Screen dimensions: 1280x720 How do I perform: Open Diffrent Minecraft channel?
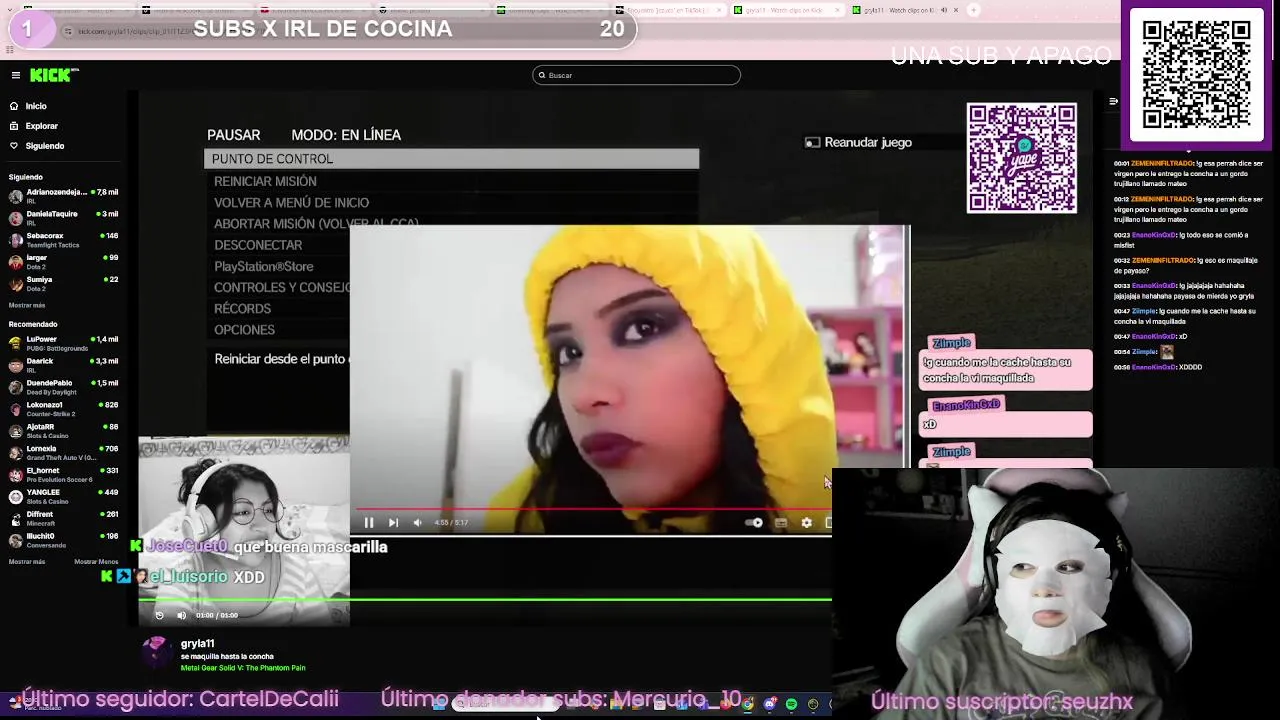(x=64, y=517)
